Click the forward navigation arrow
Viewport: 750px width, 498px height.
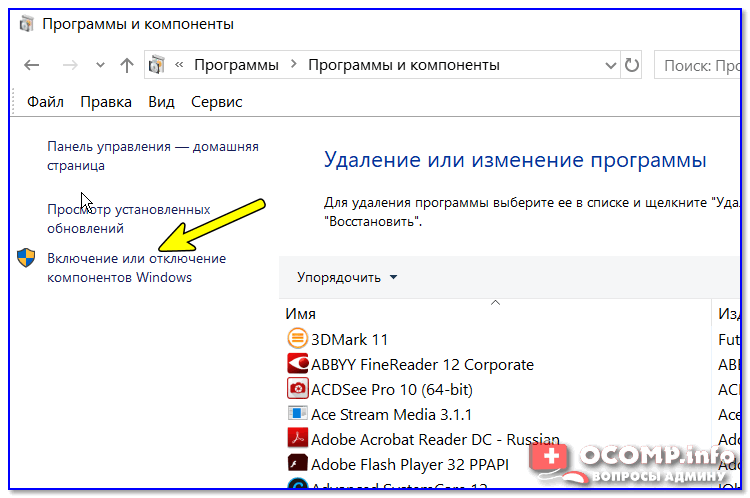[x=70, y=65]
